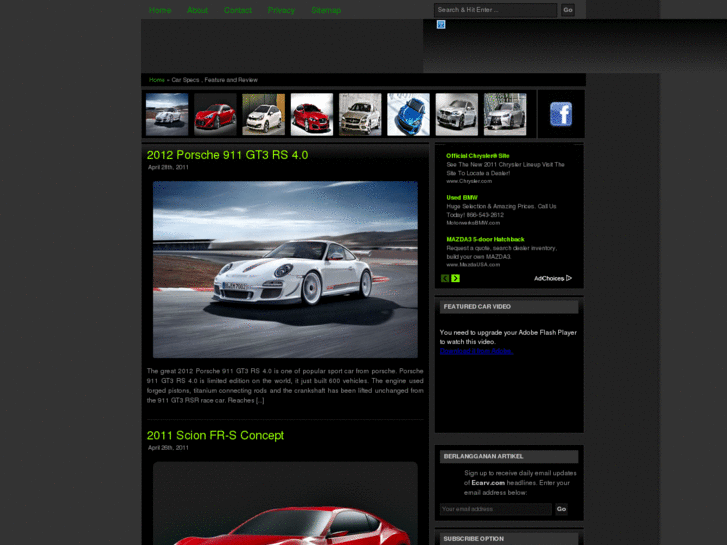Open the Home menu item
This screenshot has width=727, height=545.
tap(160, 10)
